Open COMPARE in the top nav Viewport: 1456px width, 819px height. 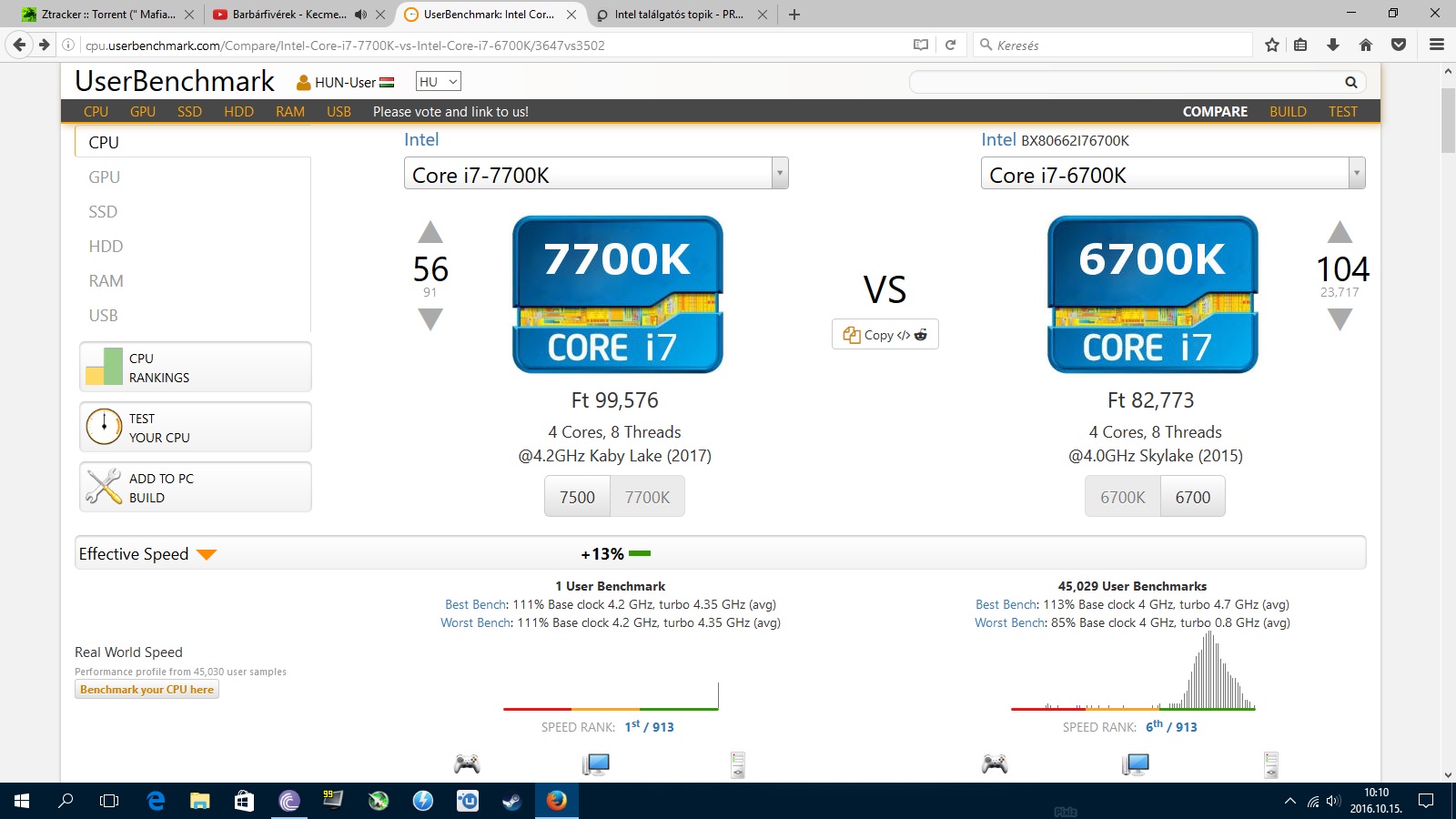(1215, 112)
